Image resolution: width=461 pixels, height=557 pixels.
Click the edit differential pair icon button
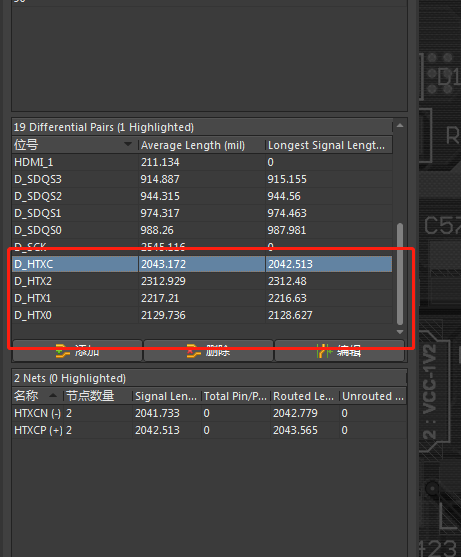(x=340, y=351)
